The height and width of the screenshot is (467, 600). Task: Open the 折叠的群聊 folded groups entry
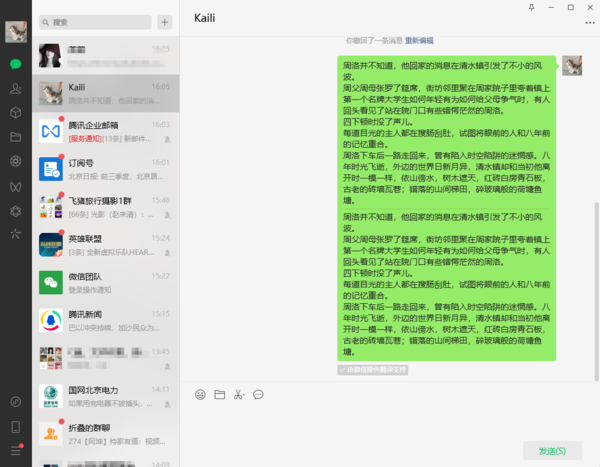[x=106, y=434]
